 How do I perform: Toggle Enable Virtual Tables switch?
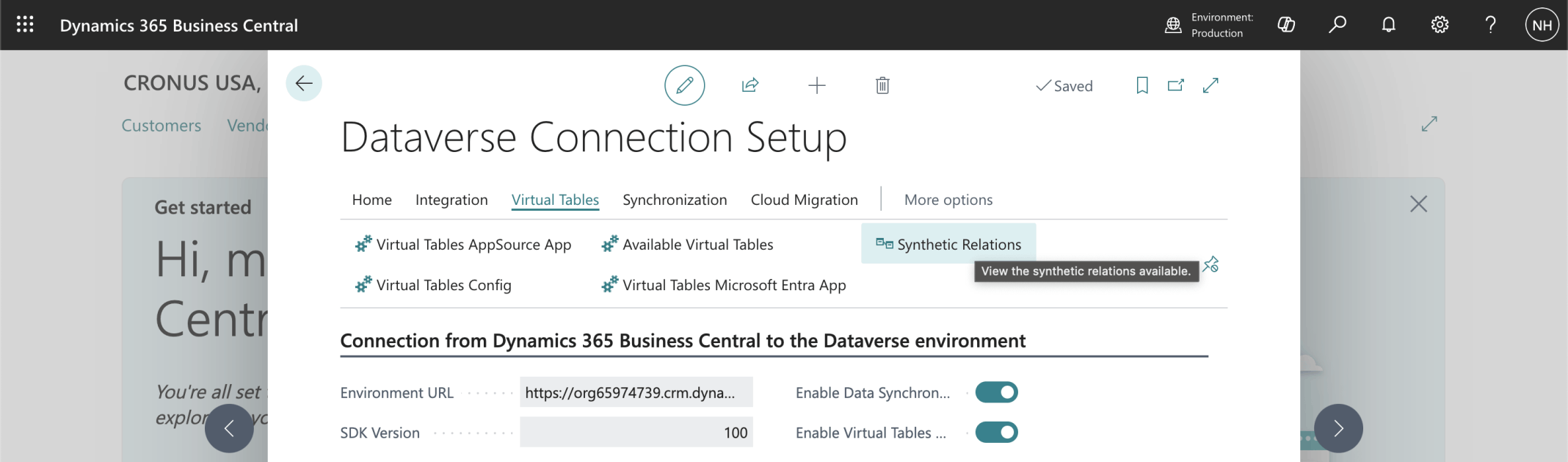pos(996,433)
